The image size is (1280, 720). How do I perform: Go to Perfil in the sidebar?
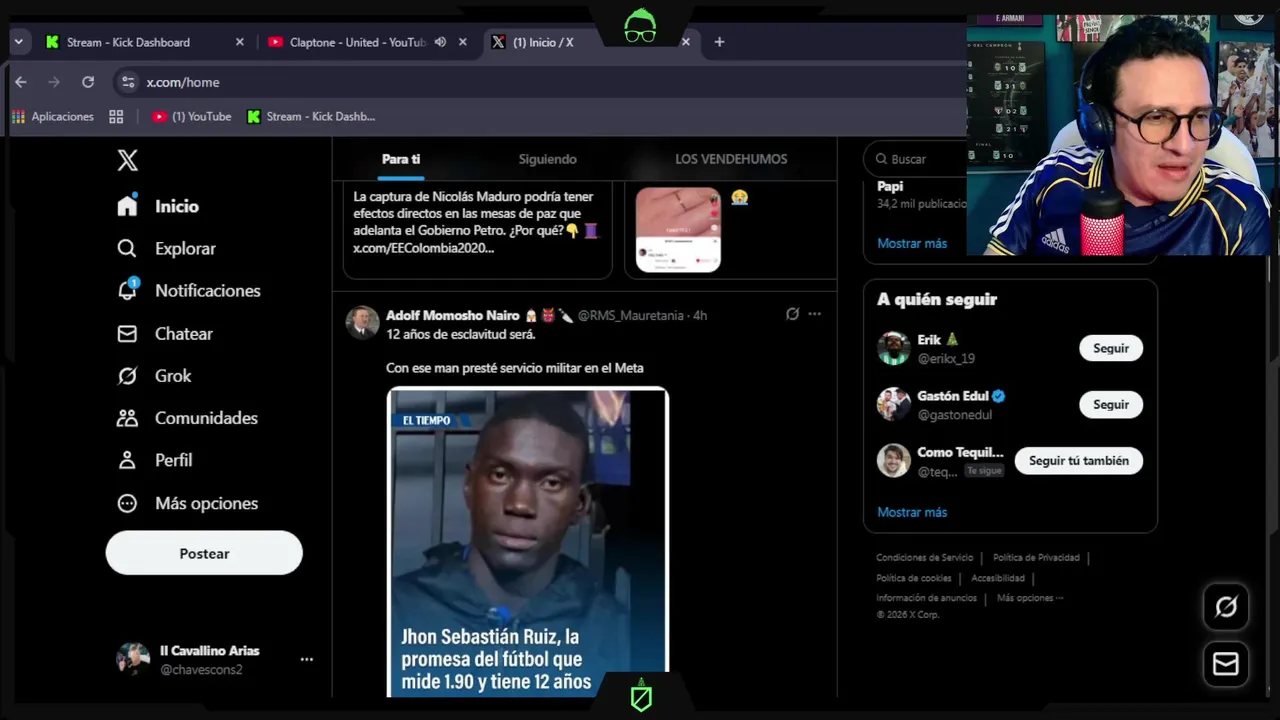154,460
